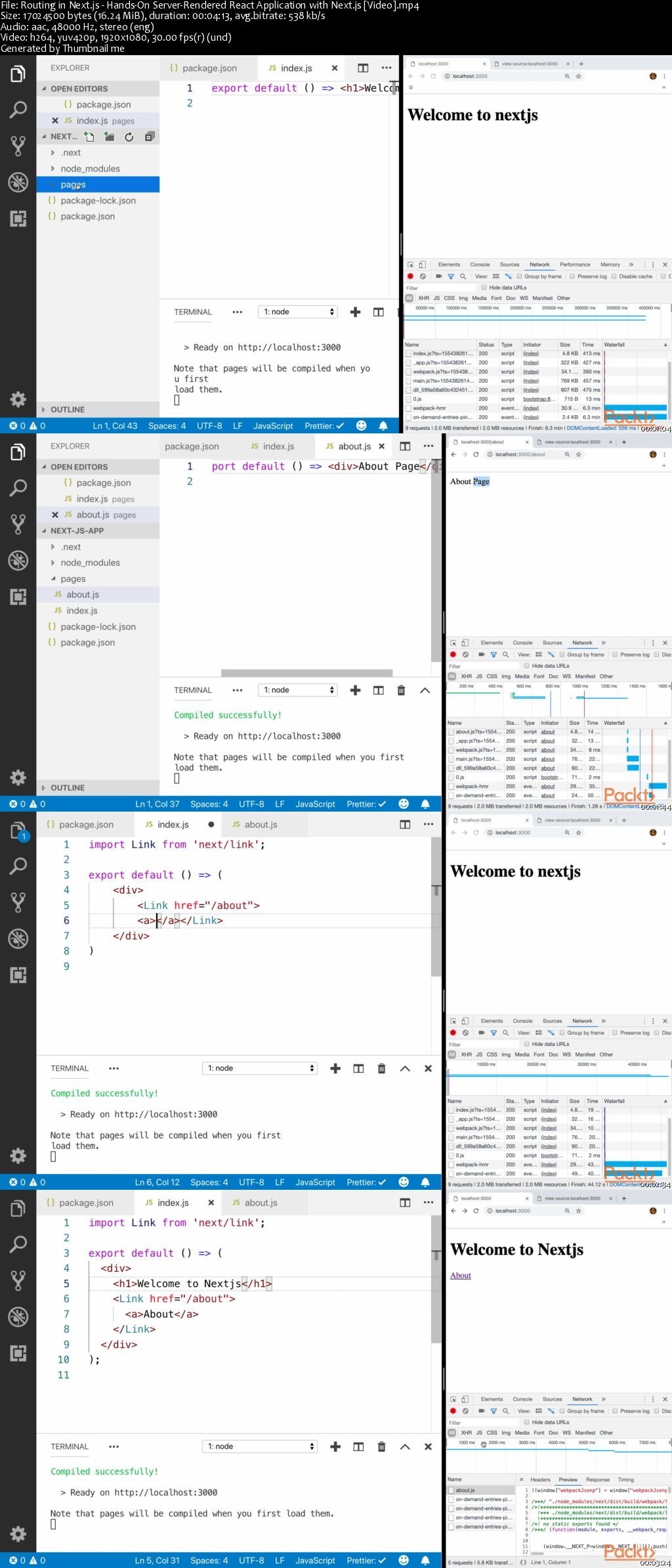
Task: Toggle Preserve log in the 00:02:34 frame
Action: point(615,1033)
